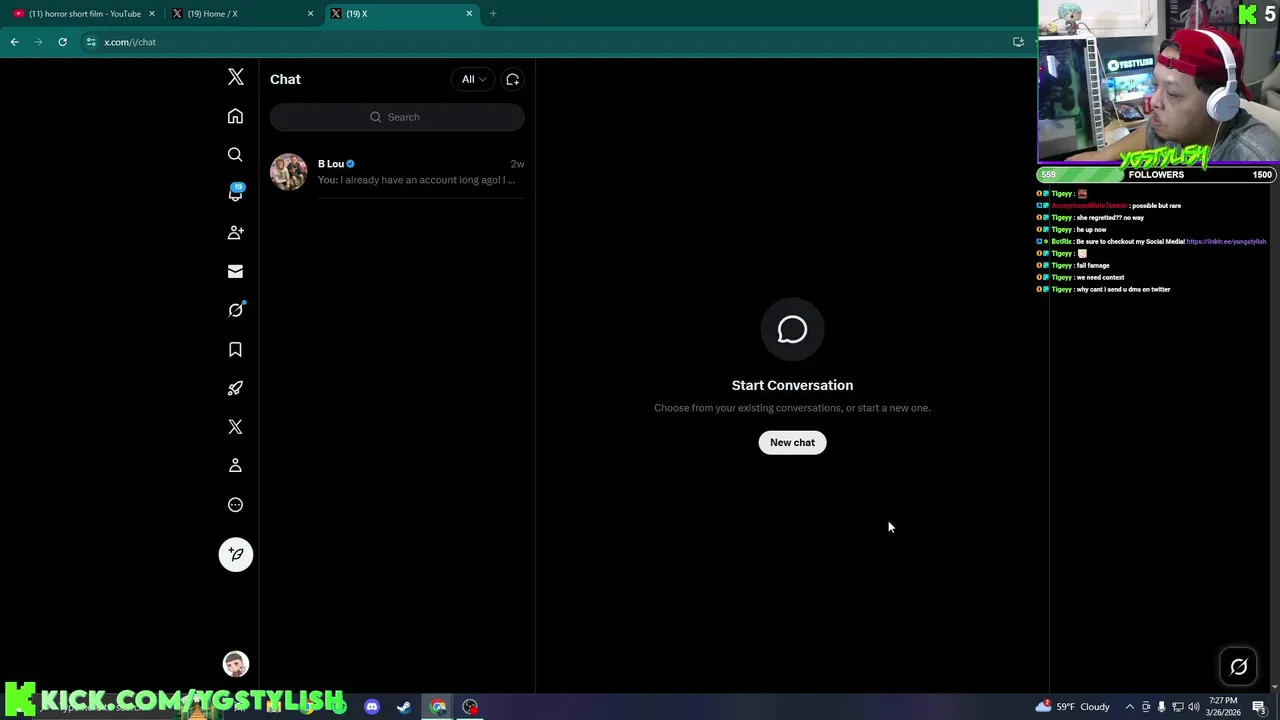Screen dimensions: 1280x720
Task: Click the microphone tray icon
Action: [1161, 707]
